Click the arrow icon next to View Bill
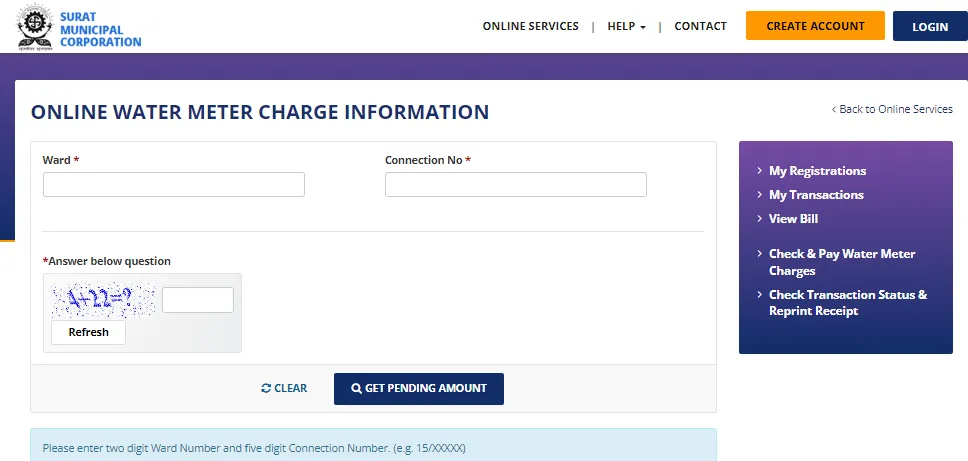Image resolution: width=968 pixels, height=461 pixels. pos(760,219)
